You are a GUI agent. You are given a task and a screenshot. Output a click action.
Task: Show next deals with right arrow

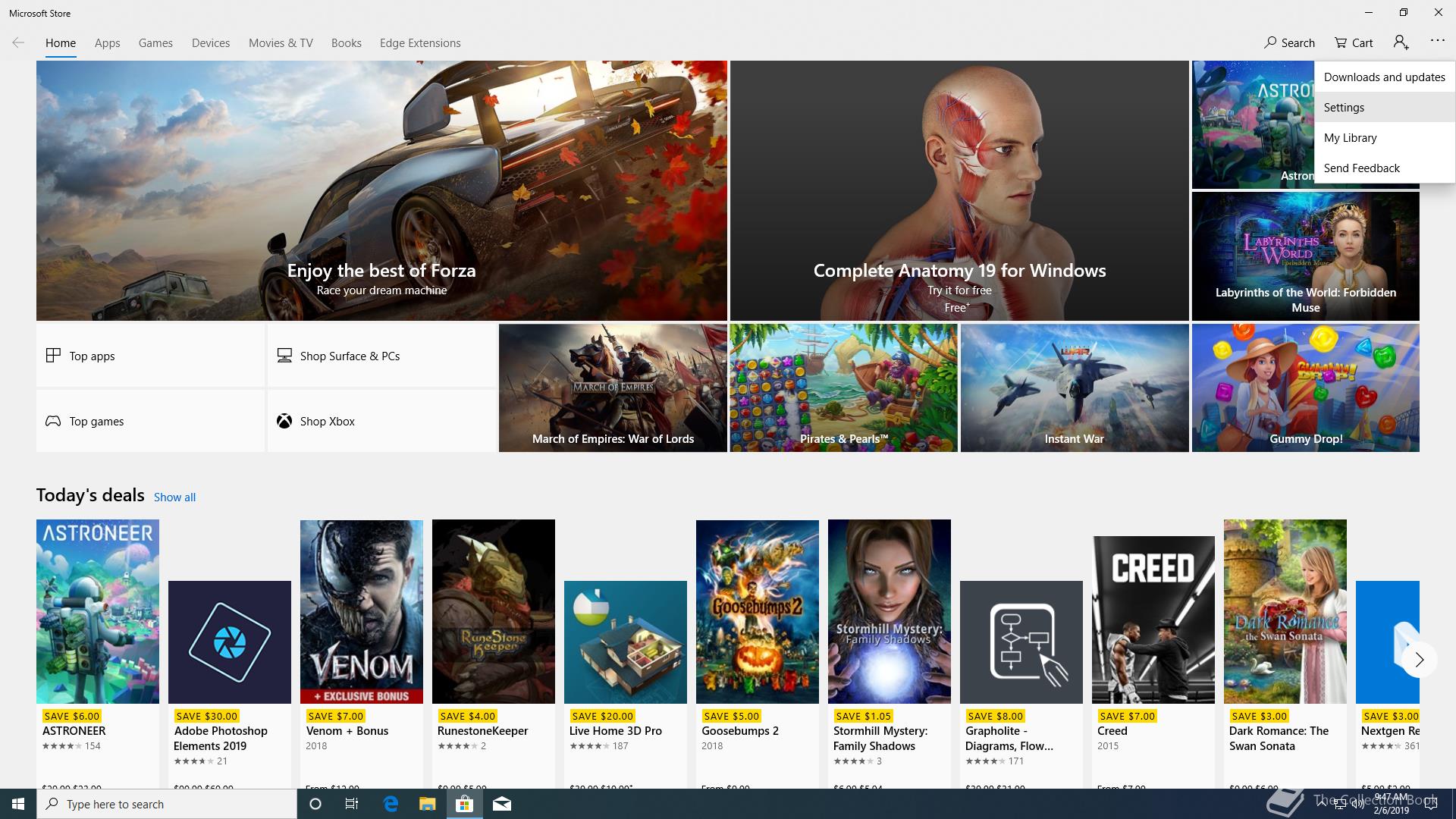(1419, 660)
